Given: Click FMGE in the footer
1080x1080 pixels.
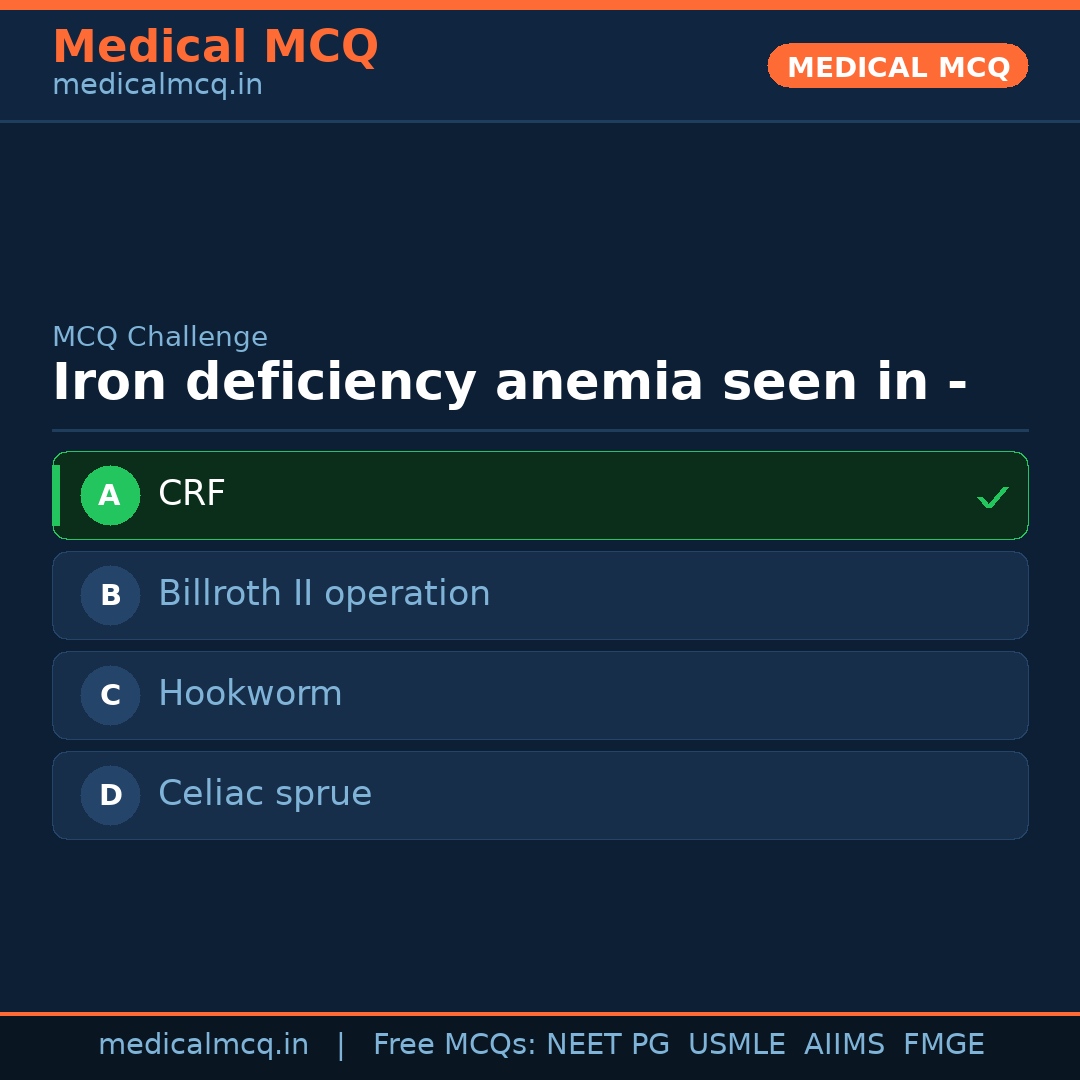Looking at the screenshot, I should click(x=943, y=1045).
